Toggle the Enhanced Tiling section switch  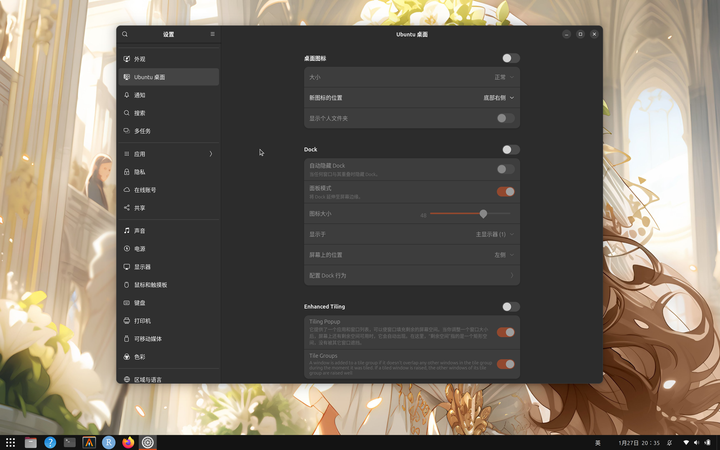click(511, 306)
